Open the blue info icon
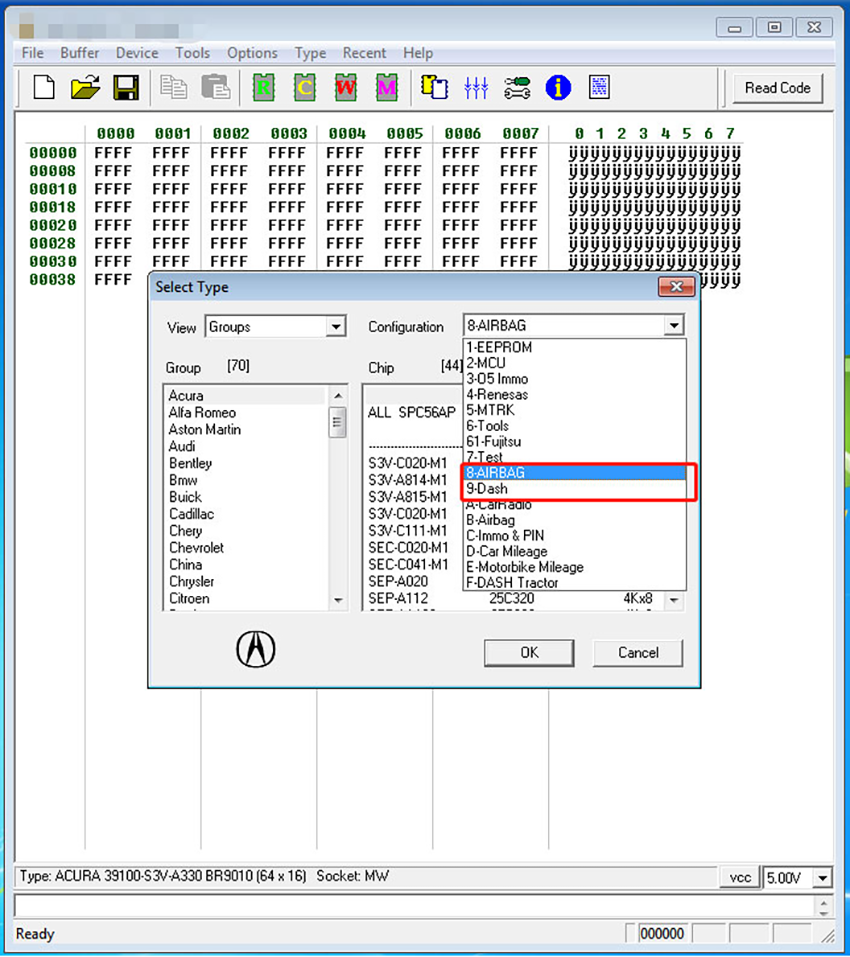Image resolution: width=850 pixels, height=957 pixels. pos(558,87)
